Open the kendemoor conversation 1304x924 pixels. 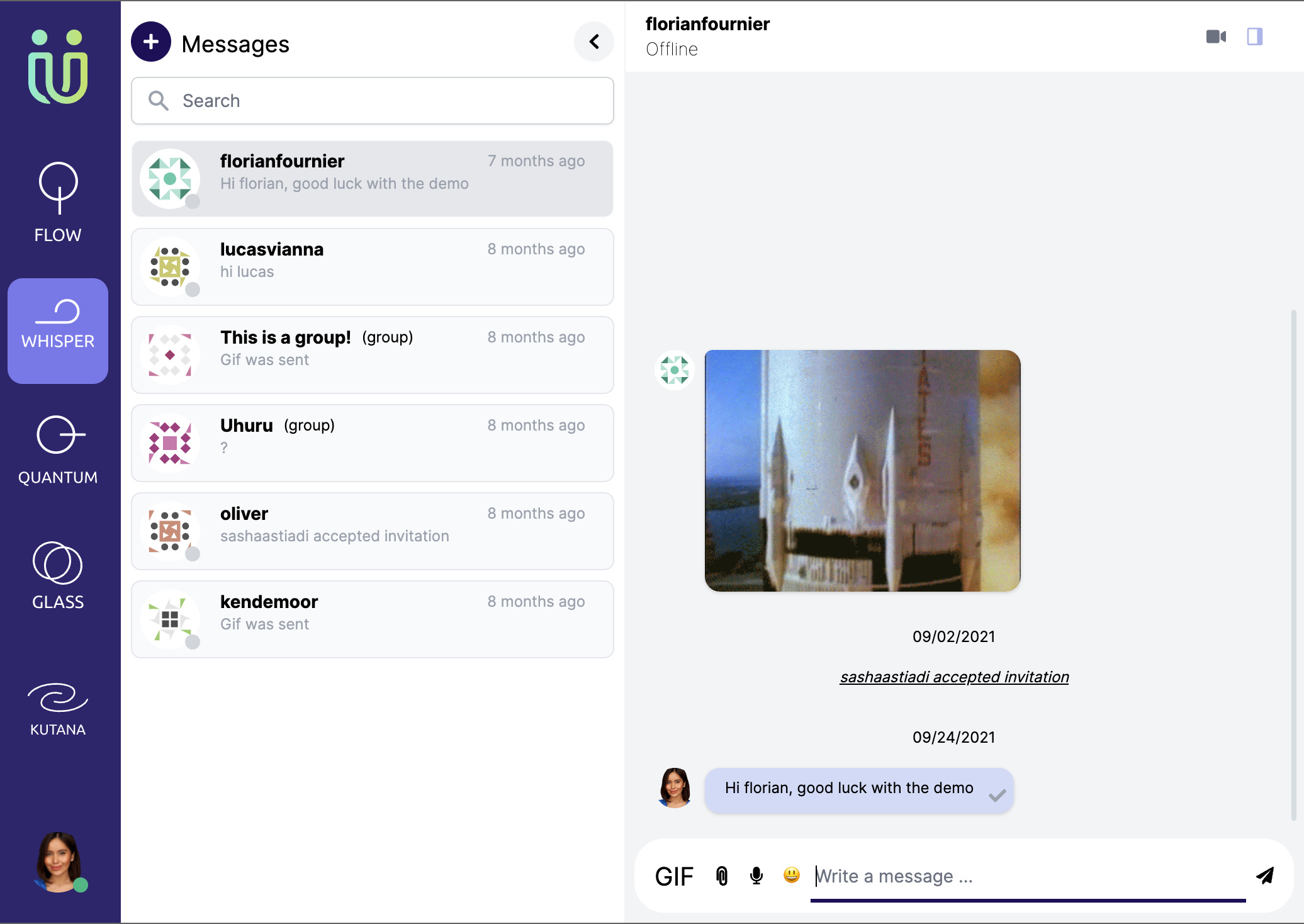click(373, 619)
